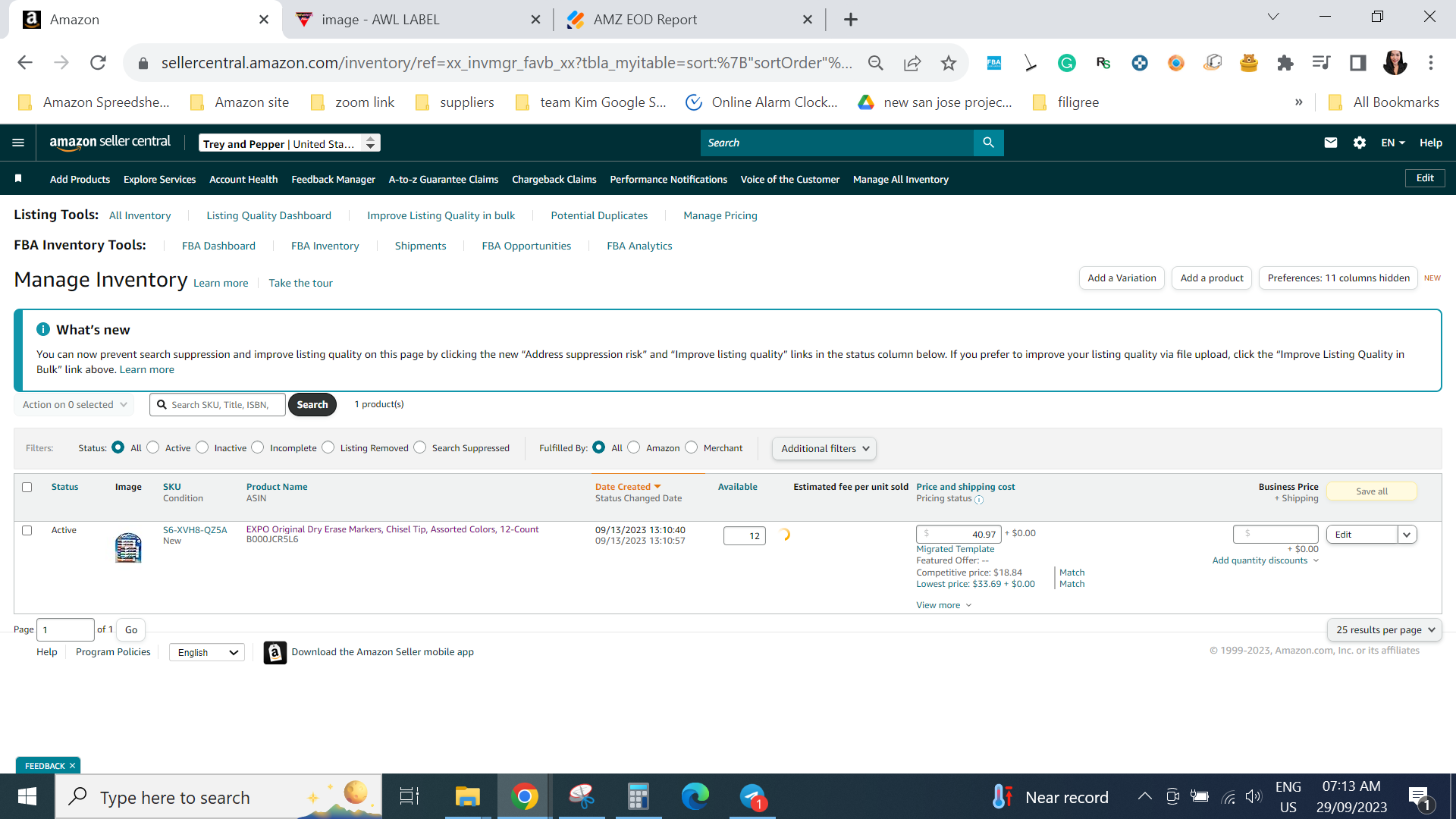The image size is (1456, 819).
Task: Open Add Products in favorites bar
Action: tap(80, 180)
